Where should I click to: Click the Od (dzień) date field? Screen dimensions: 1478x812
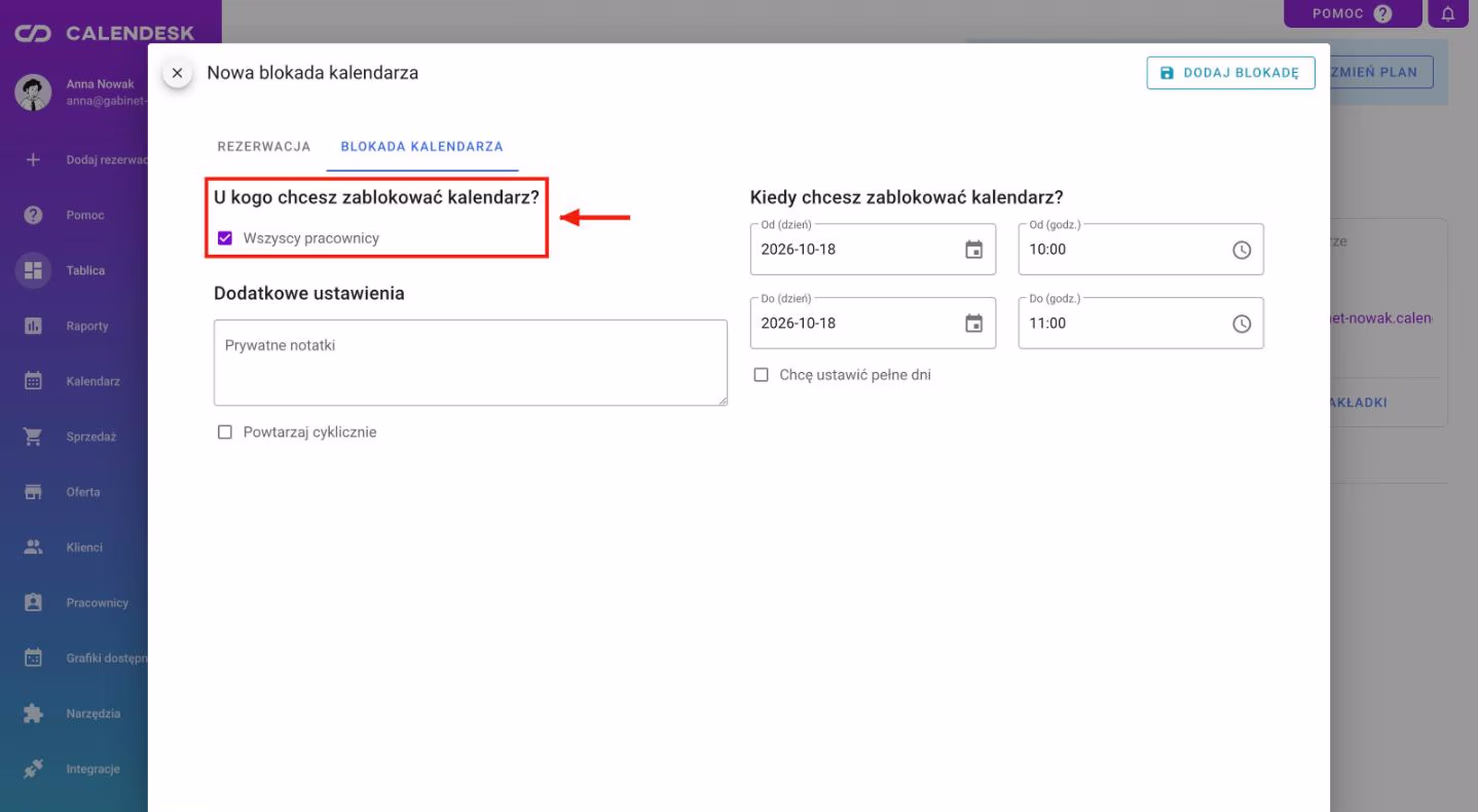872,249
